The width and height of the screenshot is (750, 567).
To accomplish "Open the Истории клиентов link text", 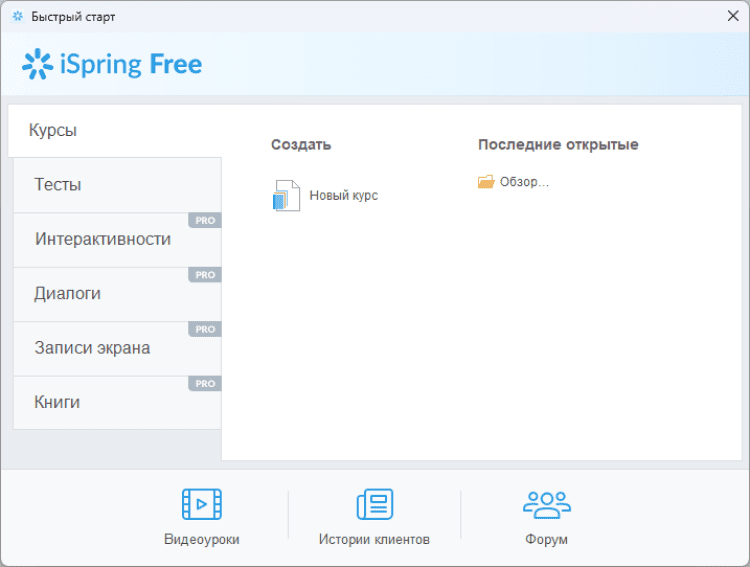I will [x=375, y=539].
